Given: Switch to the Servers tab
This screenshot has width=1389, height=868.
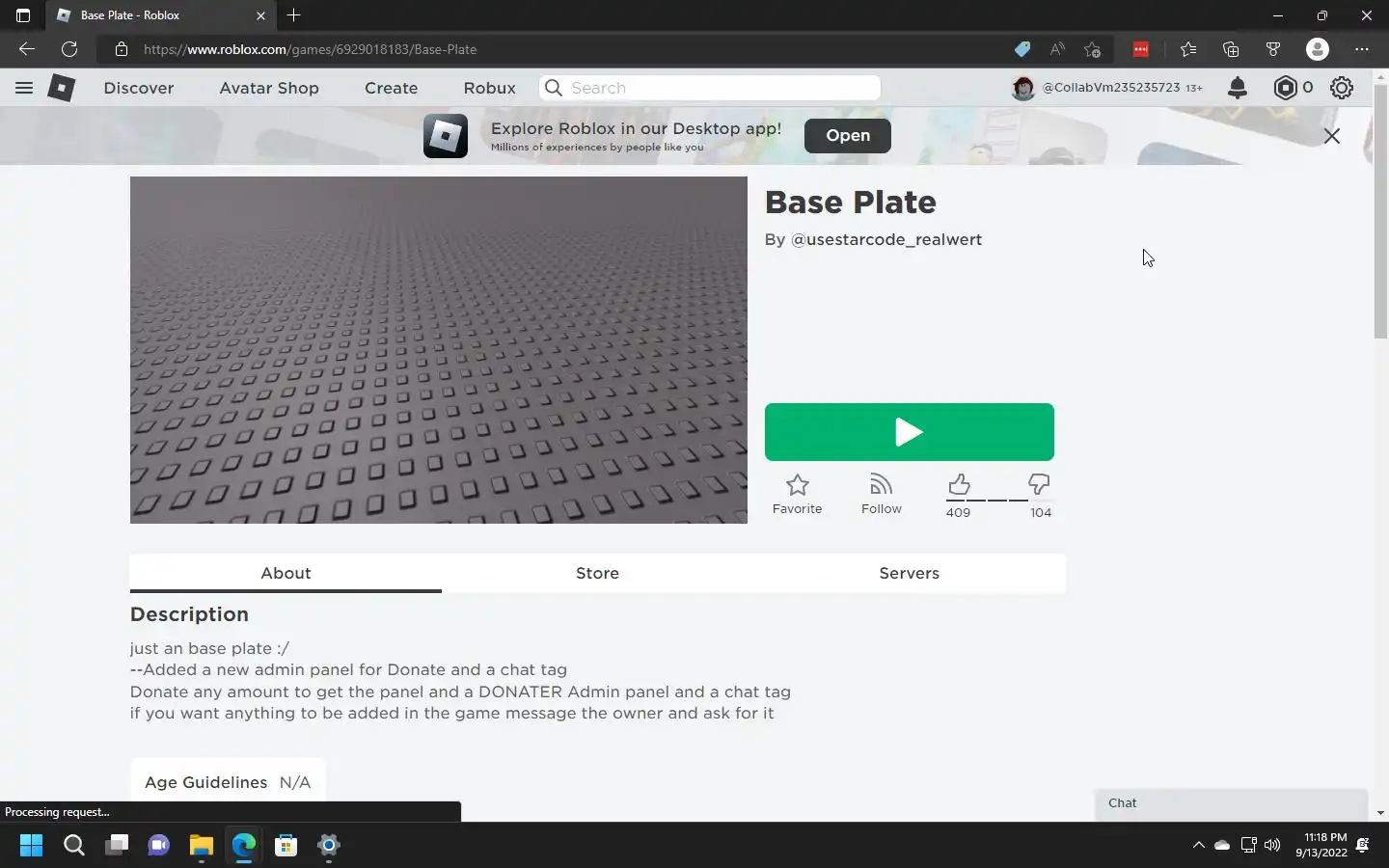Looking at the screenshot, I should pos(909,573).
